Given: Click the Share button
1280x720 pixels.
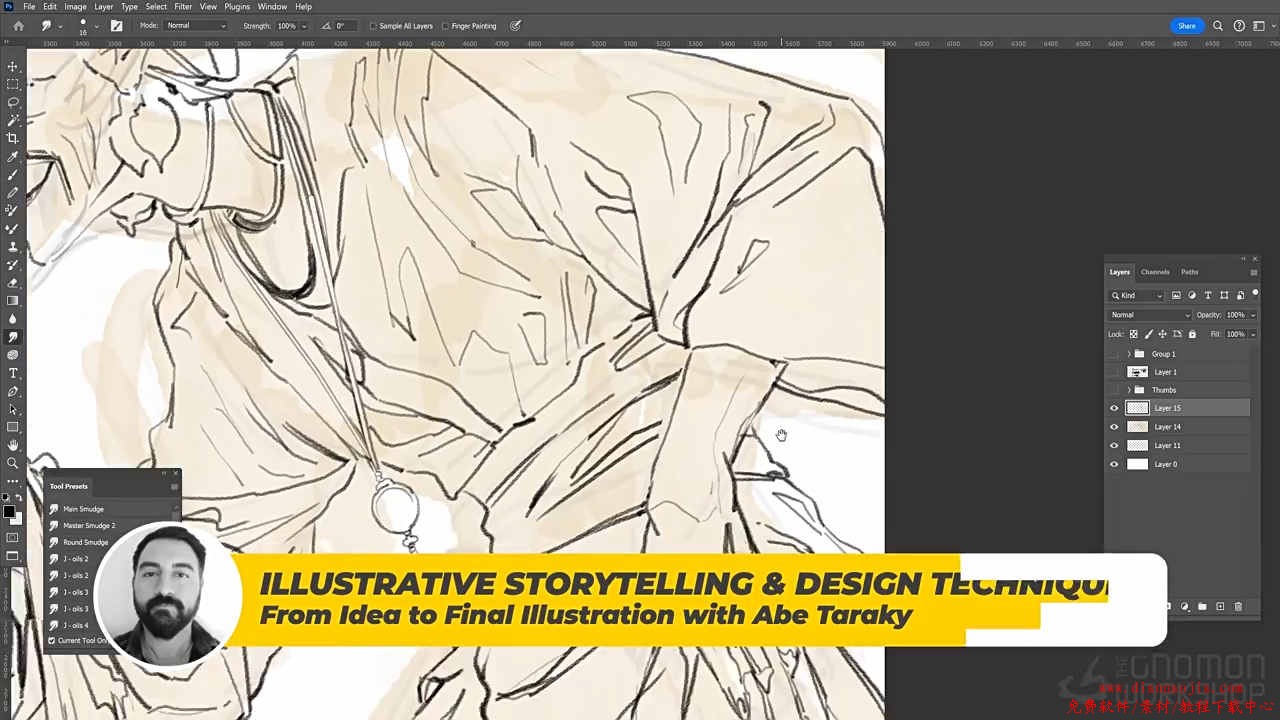Looking at the screenshot, I should click(x=1186, y=26).
